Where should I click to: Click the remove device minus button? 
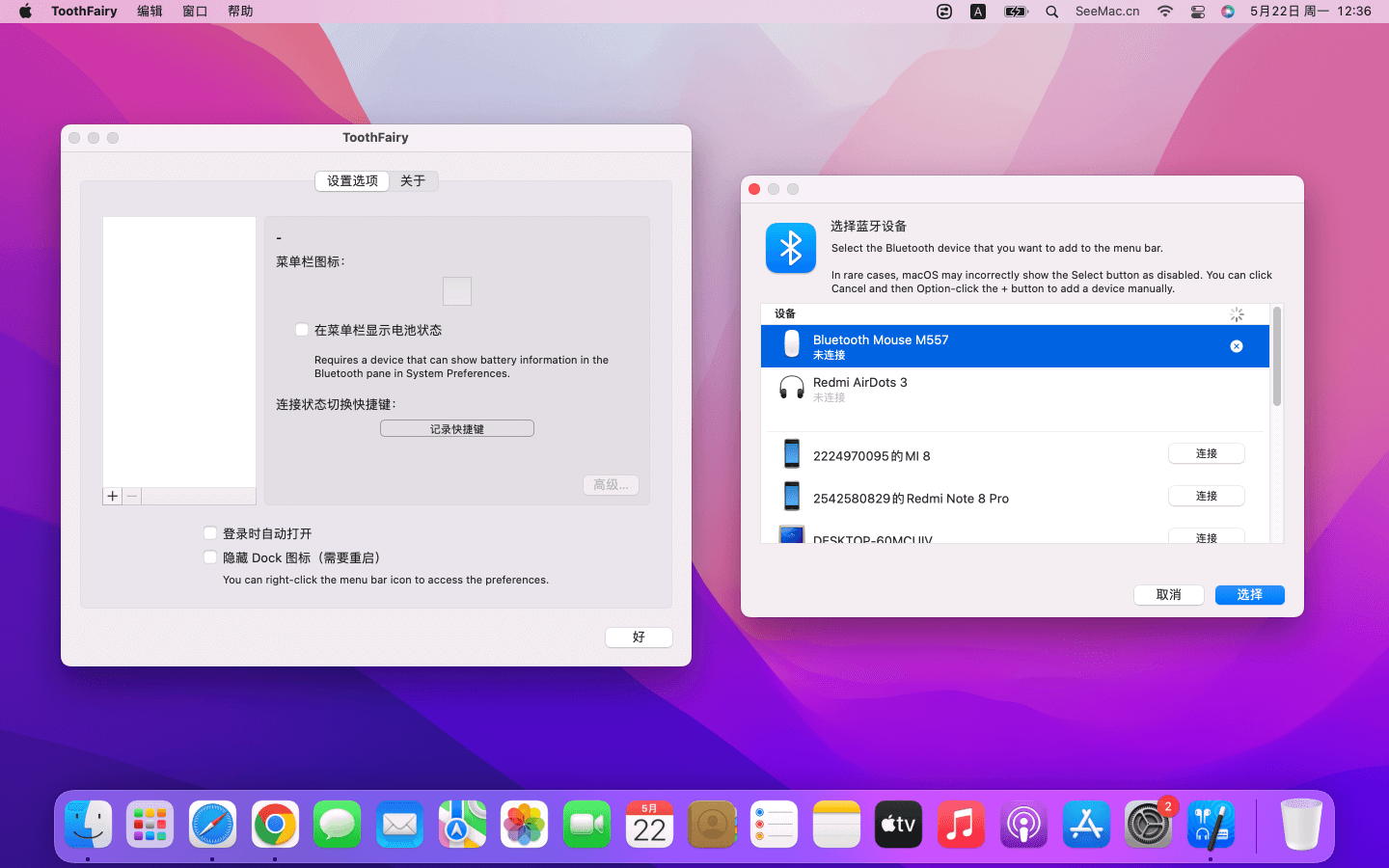tap(132, 496)
